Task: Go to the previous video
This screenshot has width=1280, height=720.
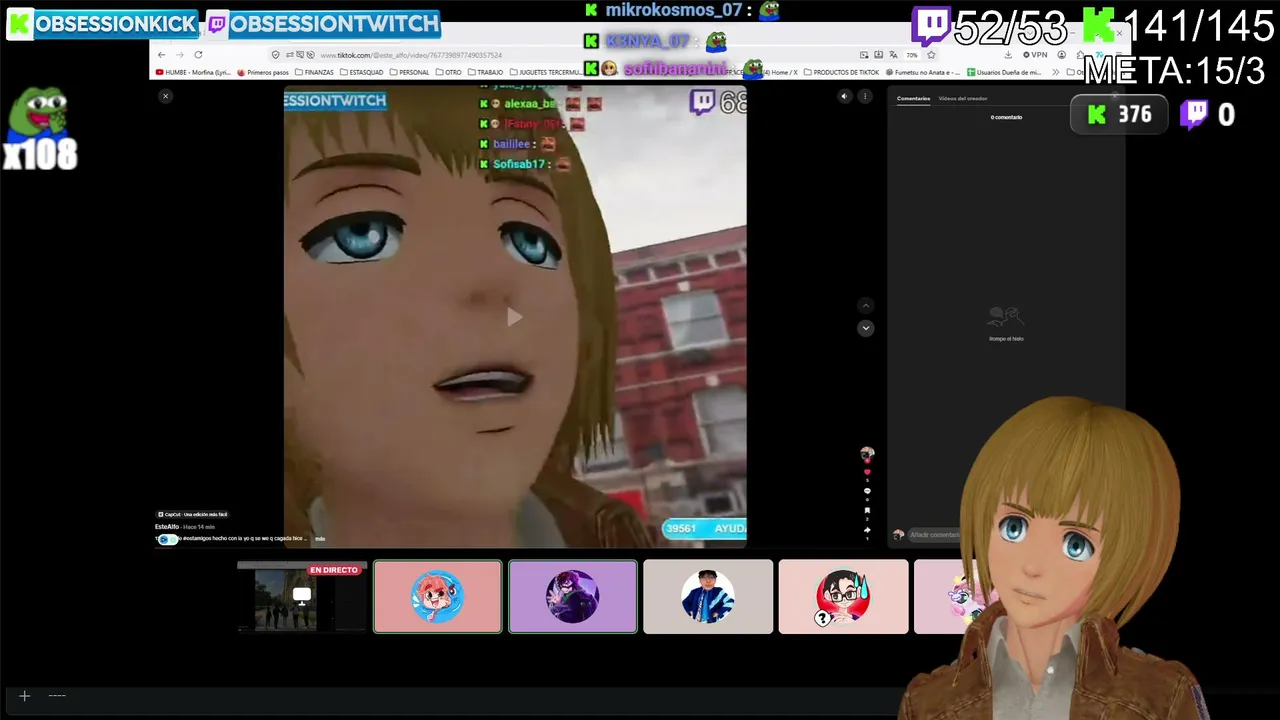Action: (866, 305)
